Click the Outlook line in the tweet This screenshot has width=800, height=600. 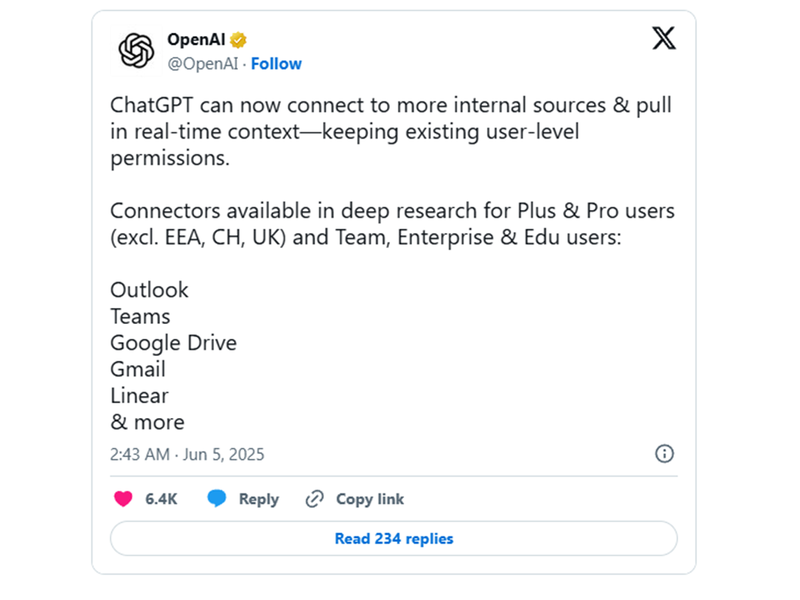149,290
